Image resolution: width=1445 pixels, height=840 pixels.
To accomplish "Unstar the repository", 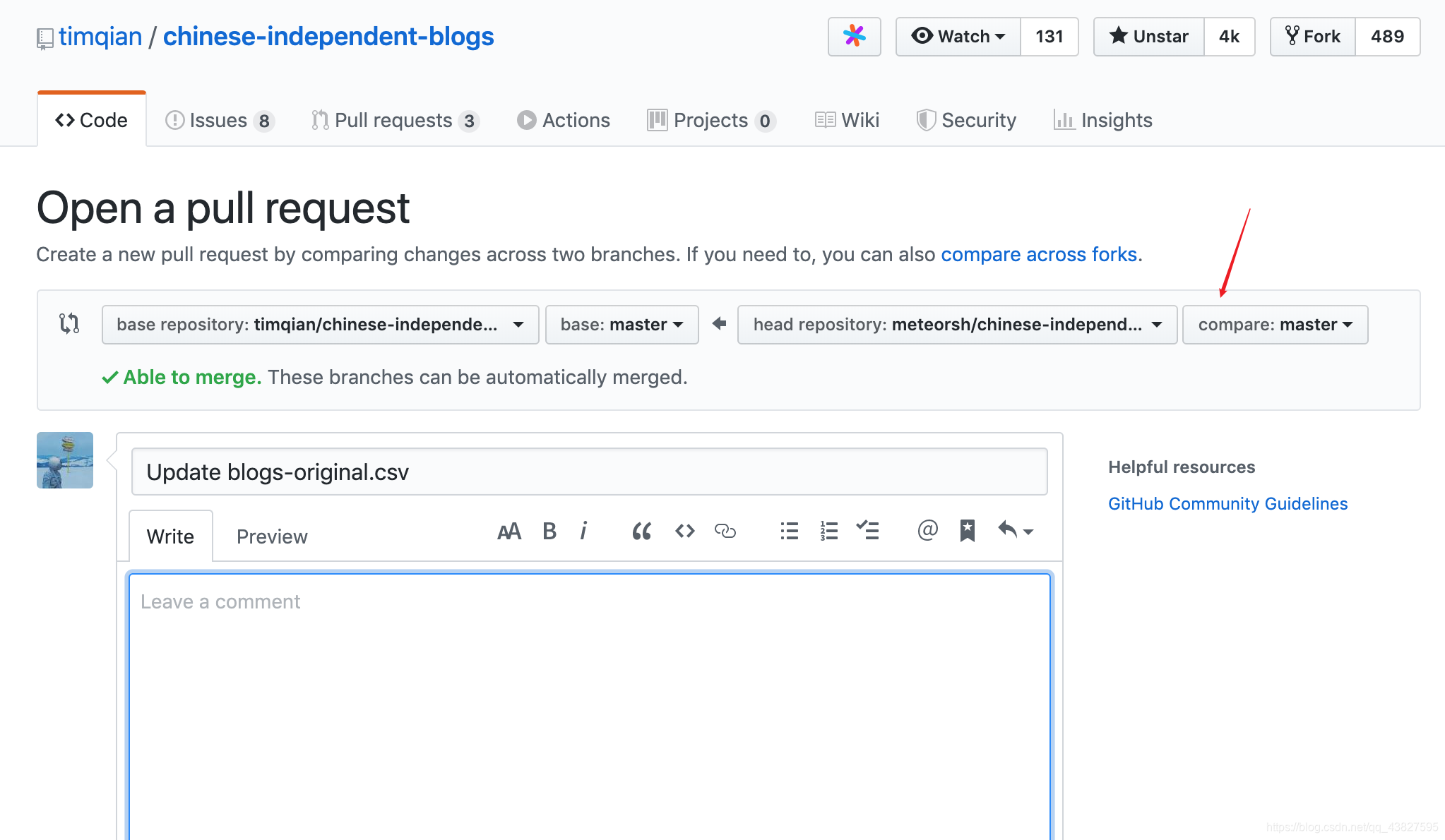I will [x=1149, y=37].
